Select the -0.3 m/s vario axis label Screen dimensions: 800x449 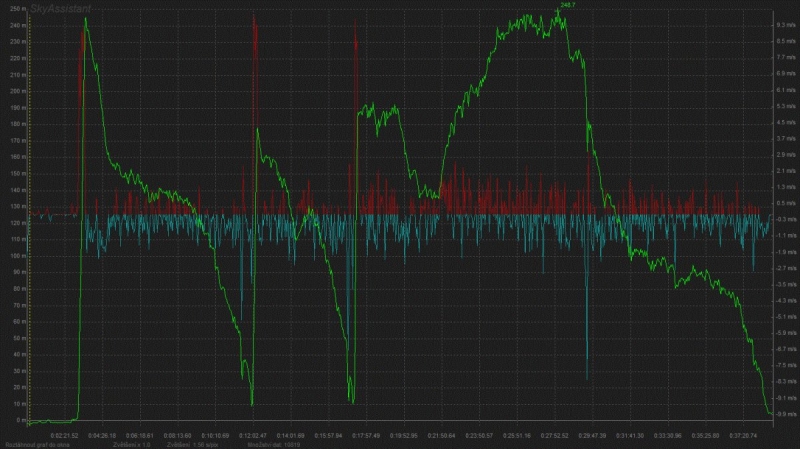(785, 219)
